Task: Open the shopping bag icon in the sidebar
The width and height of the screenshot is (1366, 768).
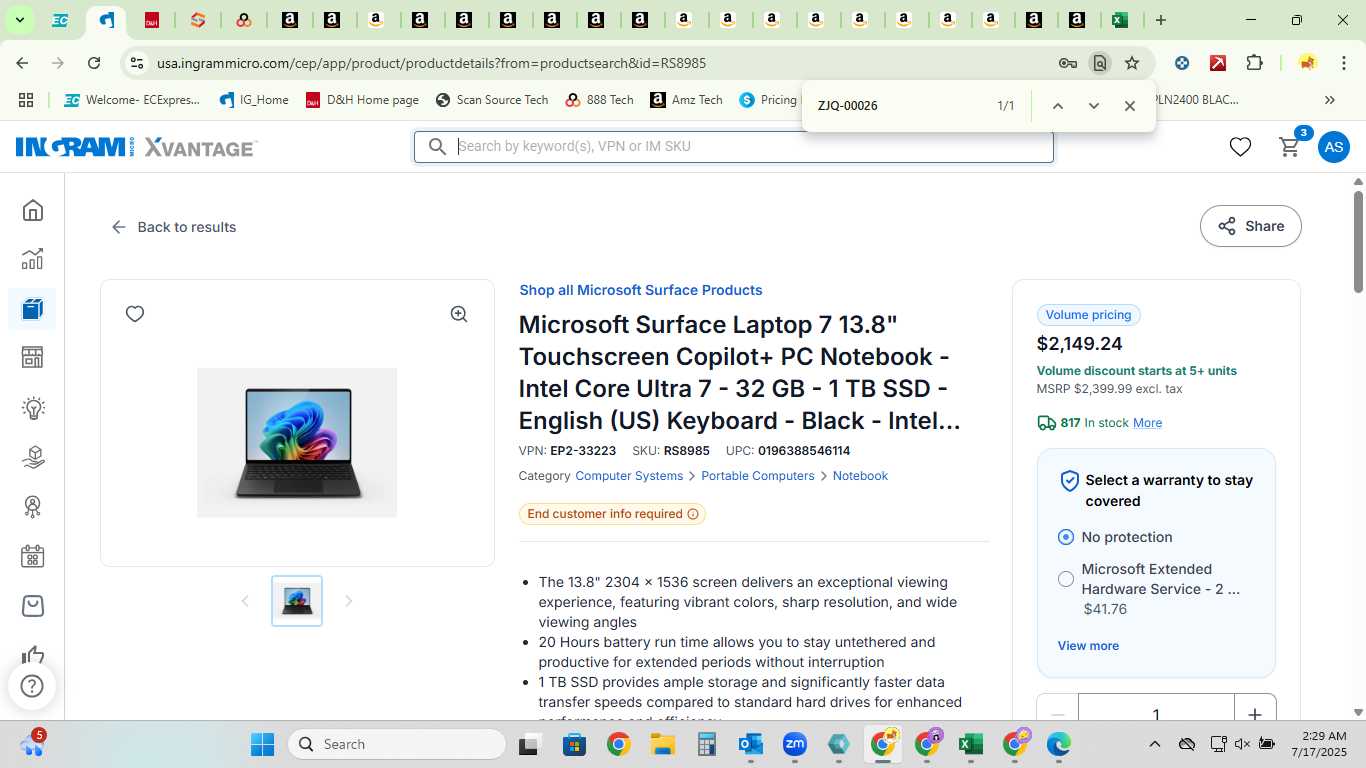Action: [33, 606]
